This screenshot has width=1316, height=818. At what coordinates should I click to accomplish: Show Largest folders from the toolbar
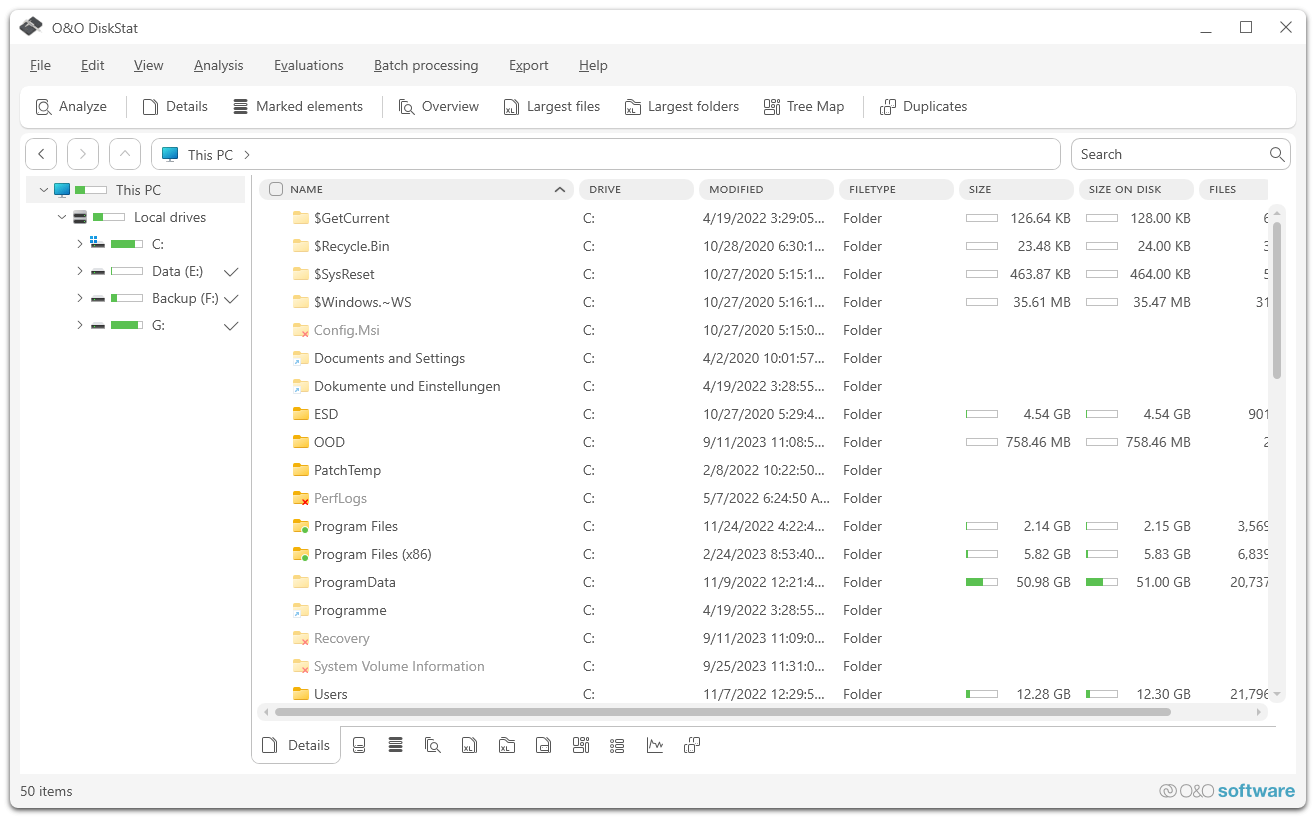[x=681, y=106]
